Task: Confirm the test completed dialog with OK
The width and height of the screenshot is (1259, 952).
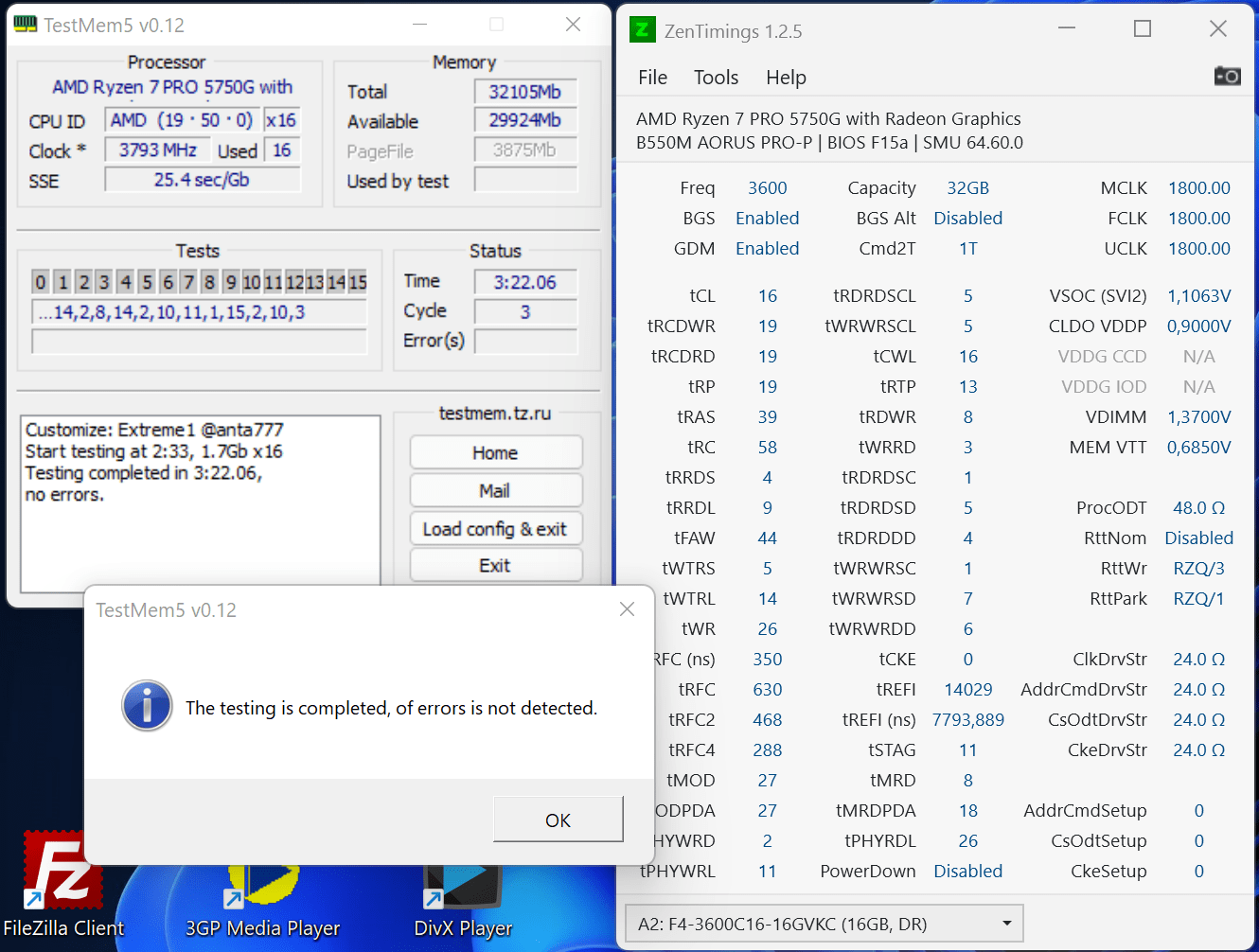Action: pos(559,820)
